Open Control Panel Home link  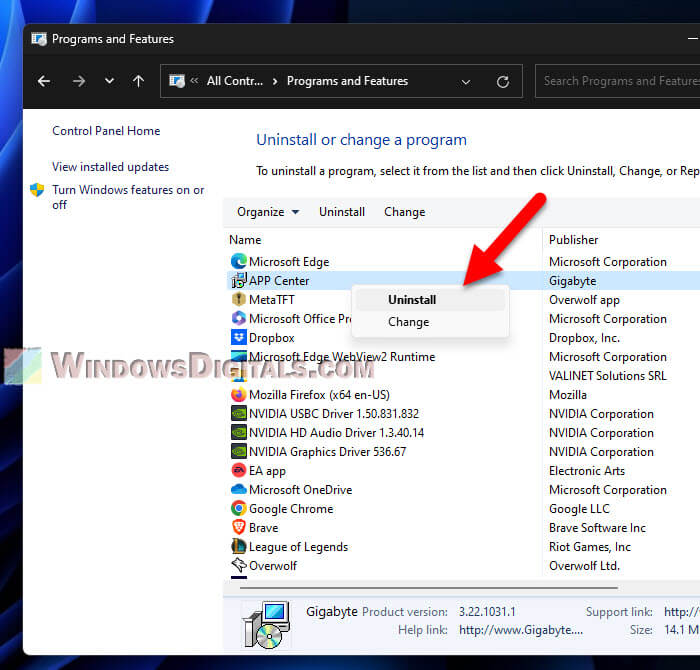tap(106, 131)
